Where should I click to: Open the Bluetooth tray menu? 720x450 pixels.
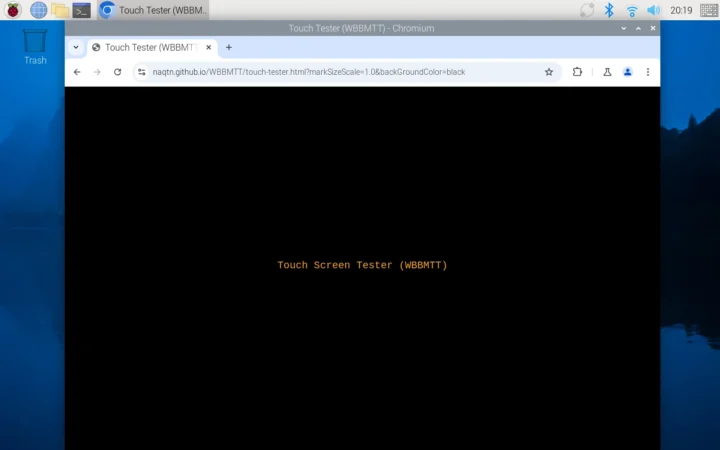[x=609, y=10]
